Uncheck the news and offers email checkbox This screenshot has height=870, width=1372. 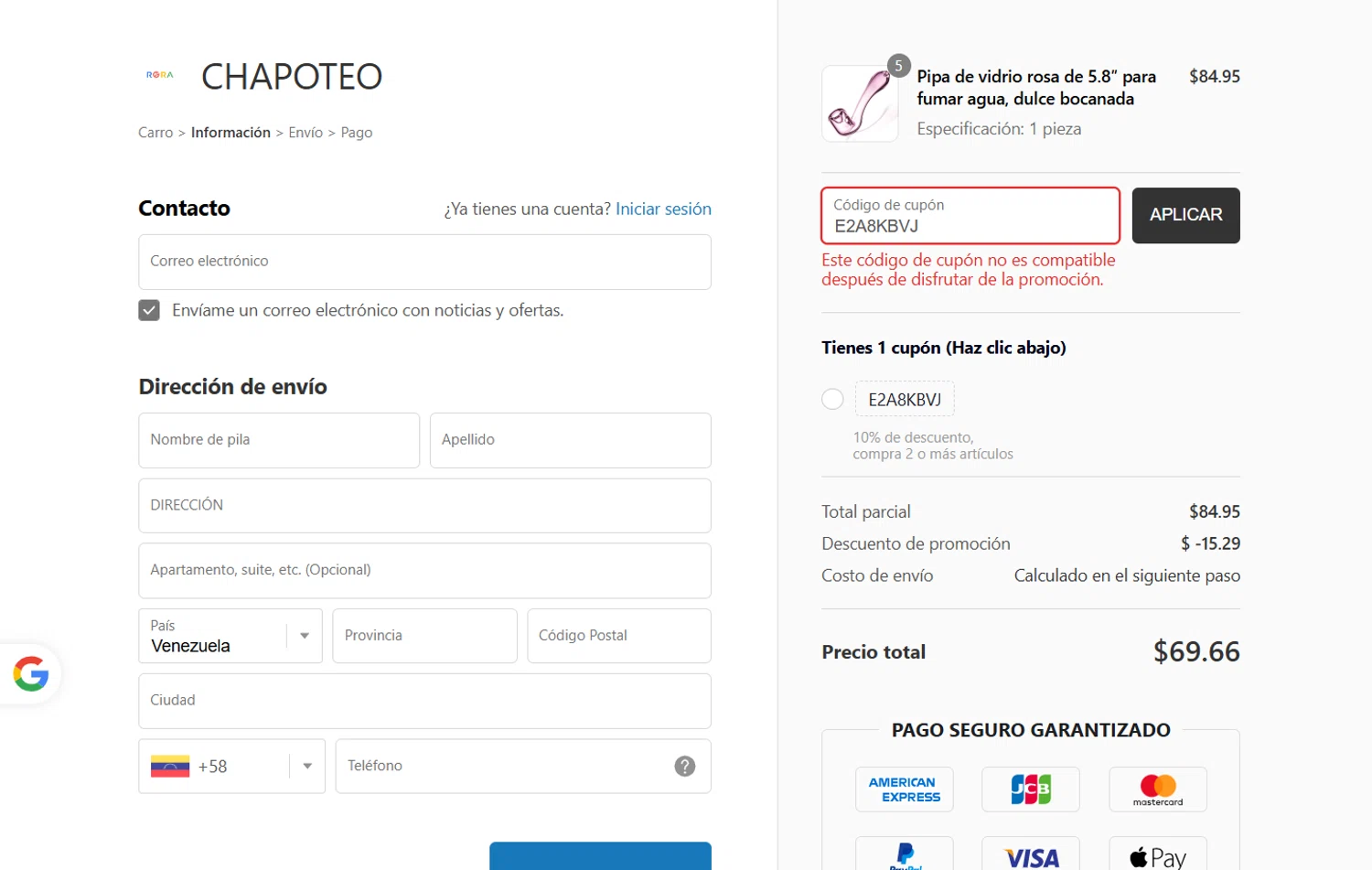click(x=149, y=310)
